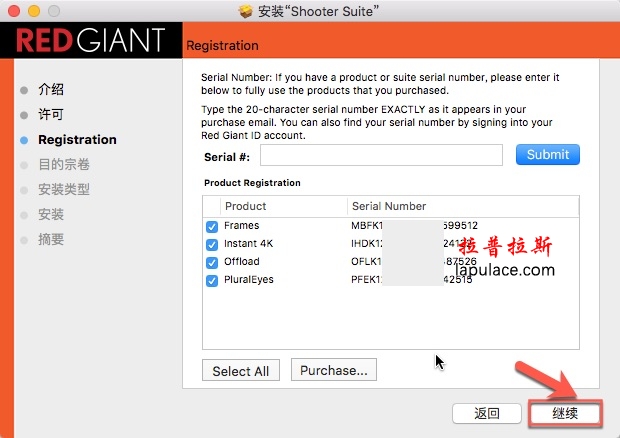Click the PluralEyes product name
620x438 pixels.
point(249,279)
